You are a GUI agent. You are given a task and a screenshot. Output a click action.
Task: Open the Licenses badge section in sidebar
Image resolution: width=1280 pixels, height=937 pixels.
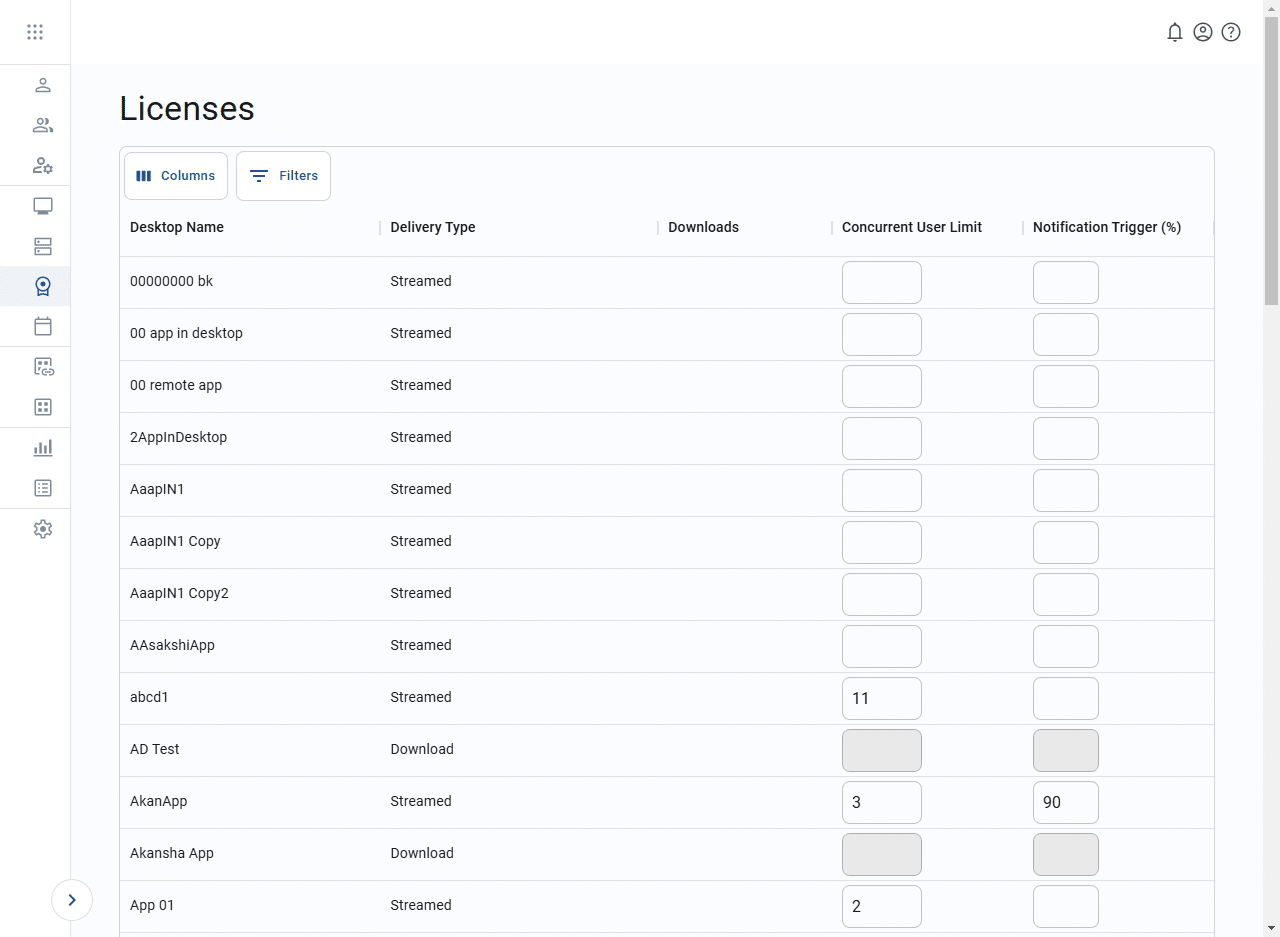43,286
